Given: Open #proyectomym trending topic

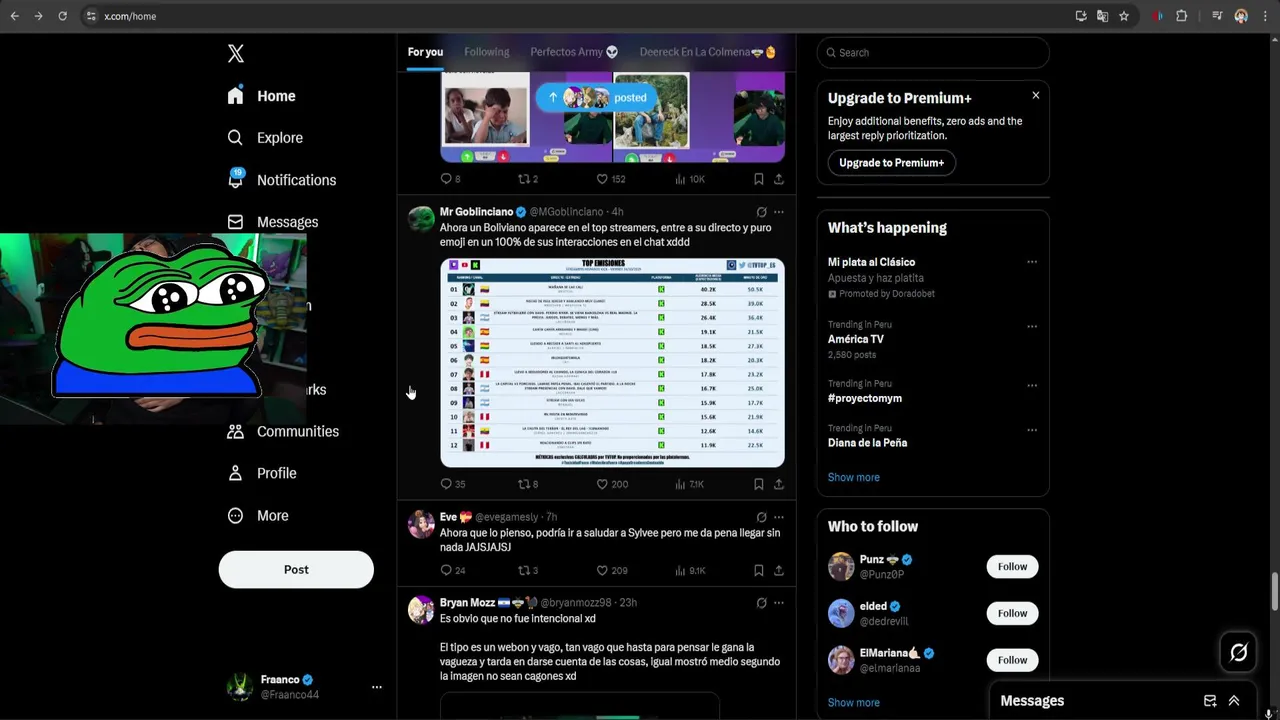Looking at the screenshot, I should tap(865, 398).
